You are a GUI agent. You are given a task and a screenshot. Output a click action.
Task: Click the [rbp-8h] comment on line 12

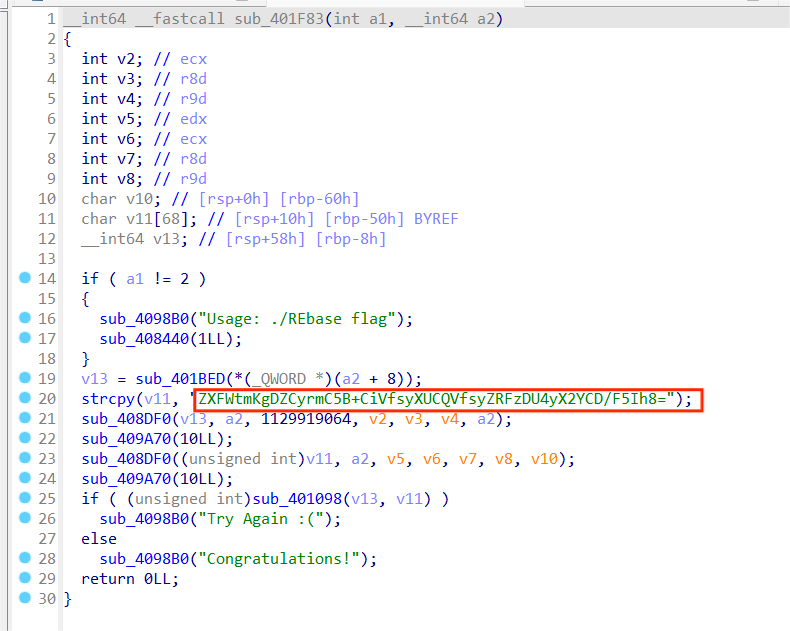351,239
